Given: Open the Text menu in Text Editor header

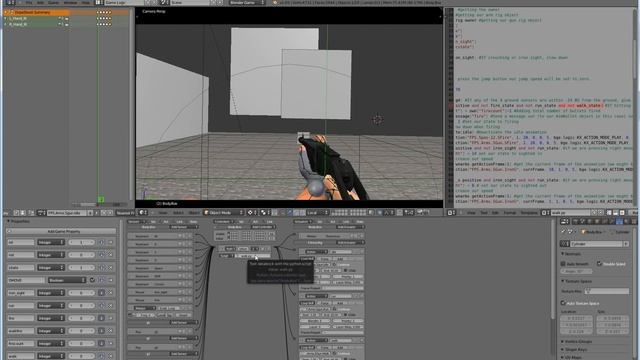Looking at the screenshot, I should click(x=484, y=213).
